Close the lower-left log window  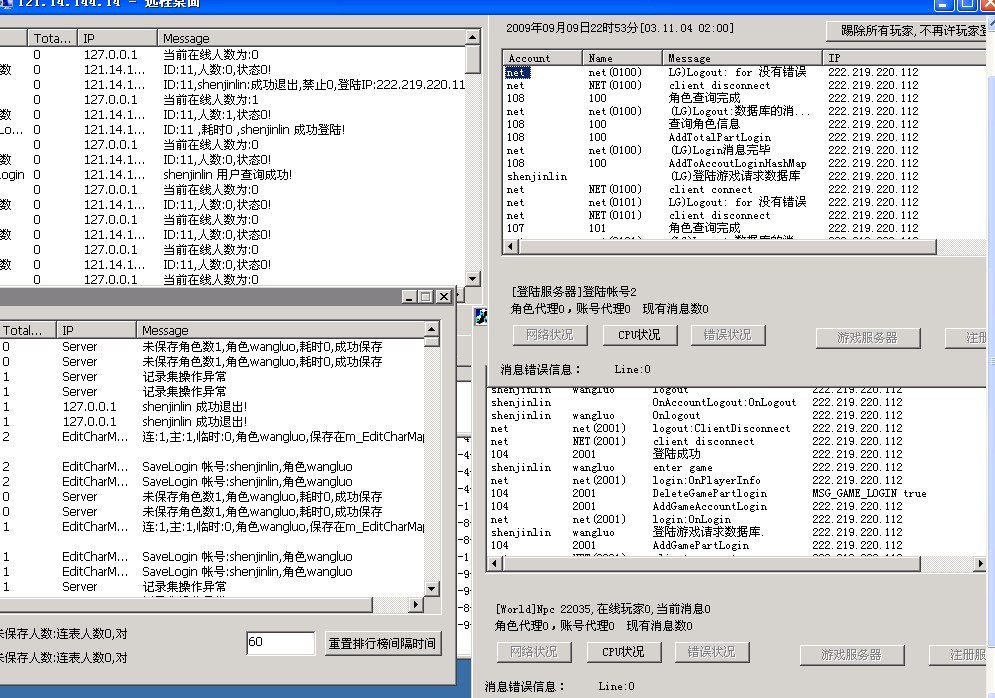coord(443,297)
